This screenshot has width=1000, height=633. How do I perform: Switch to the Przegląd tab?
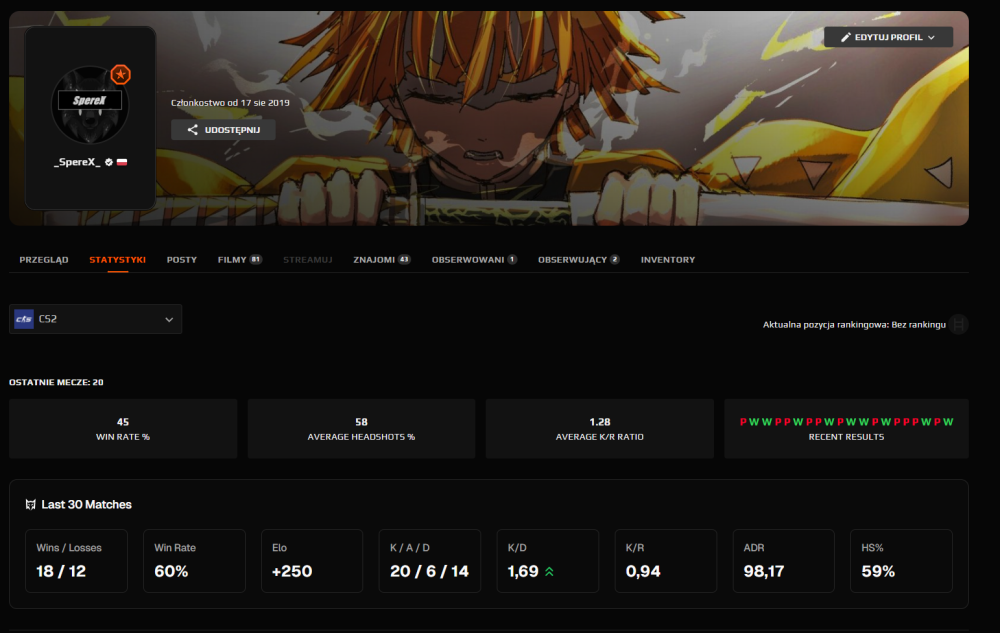click(x=44, y=259)
